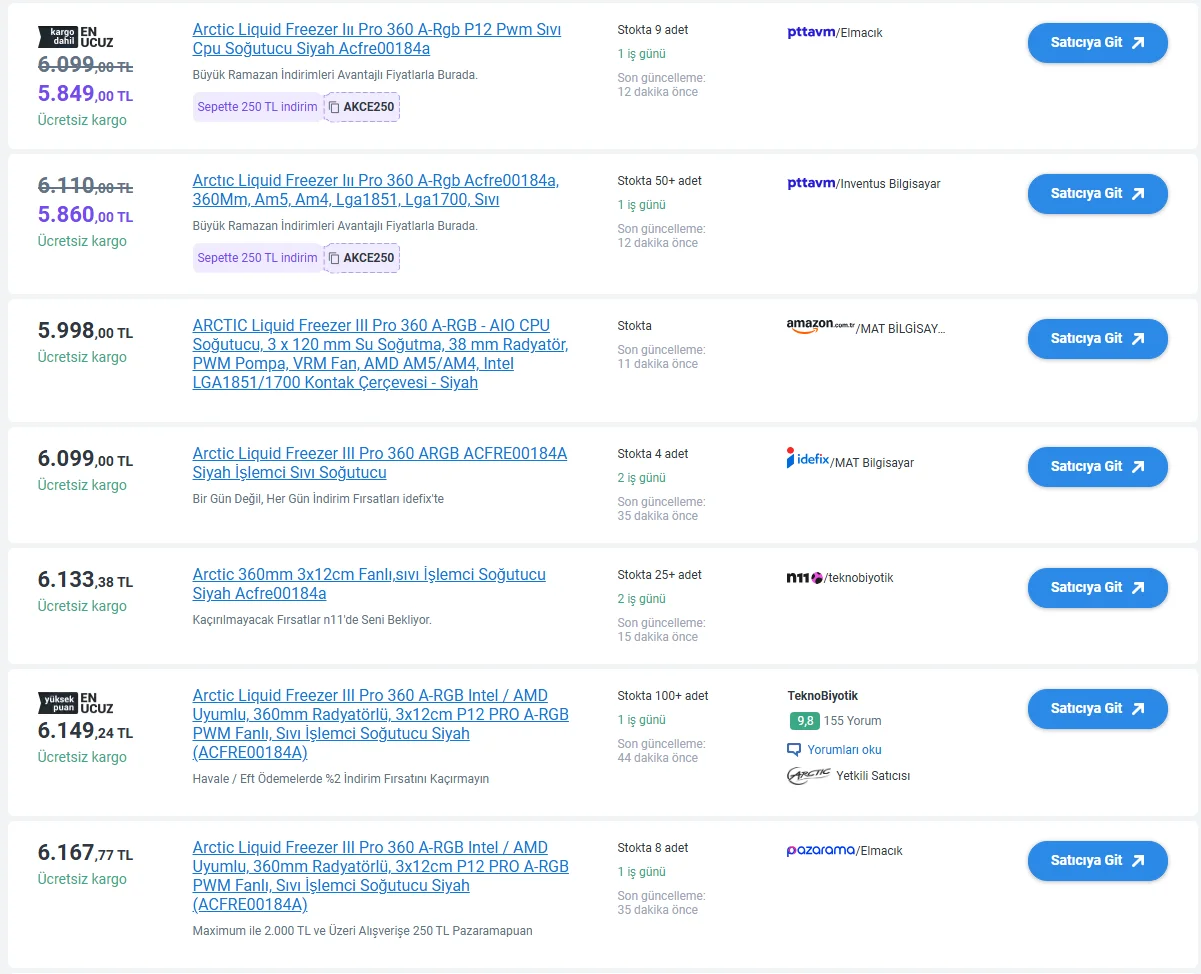This screenshot has height=974, width=1201.
Task: Click the Arctic authorized seller logo
Action: [x=808, y=775]
